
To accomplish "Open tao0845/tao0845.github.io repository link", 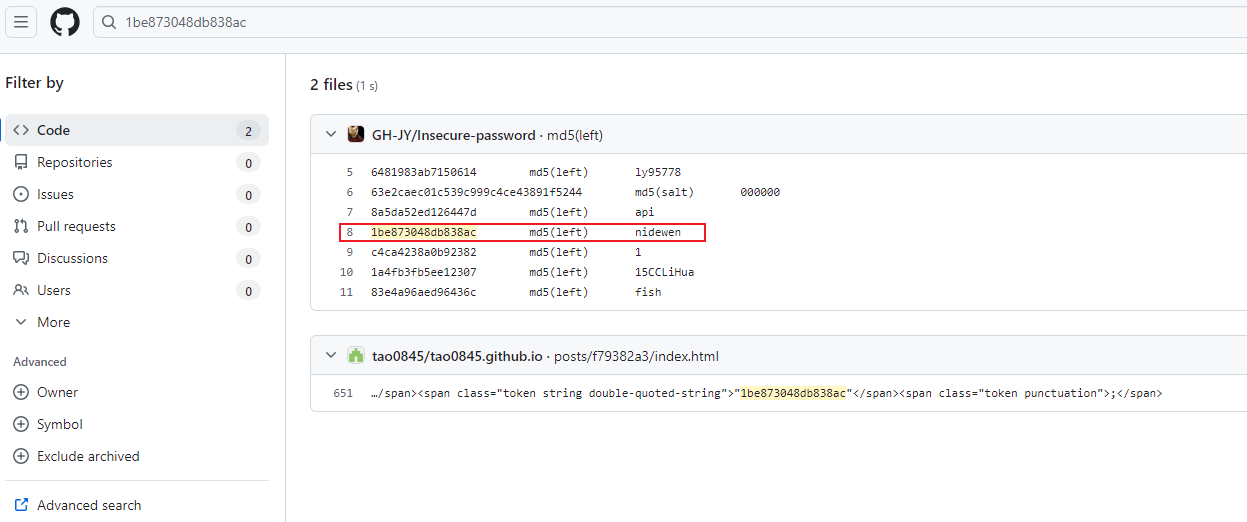I will [457, 356].
